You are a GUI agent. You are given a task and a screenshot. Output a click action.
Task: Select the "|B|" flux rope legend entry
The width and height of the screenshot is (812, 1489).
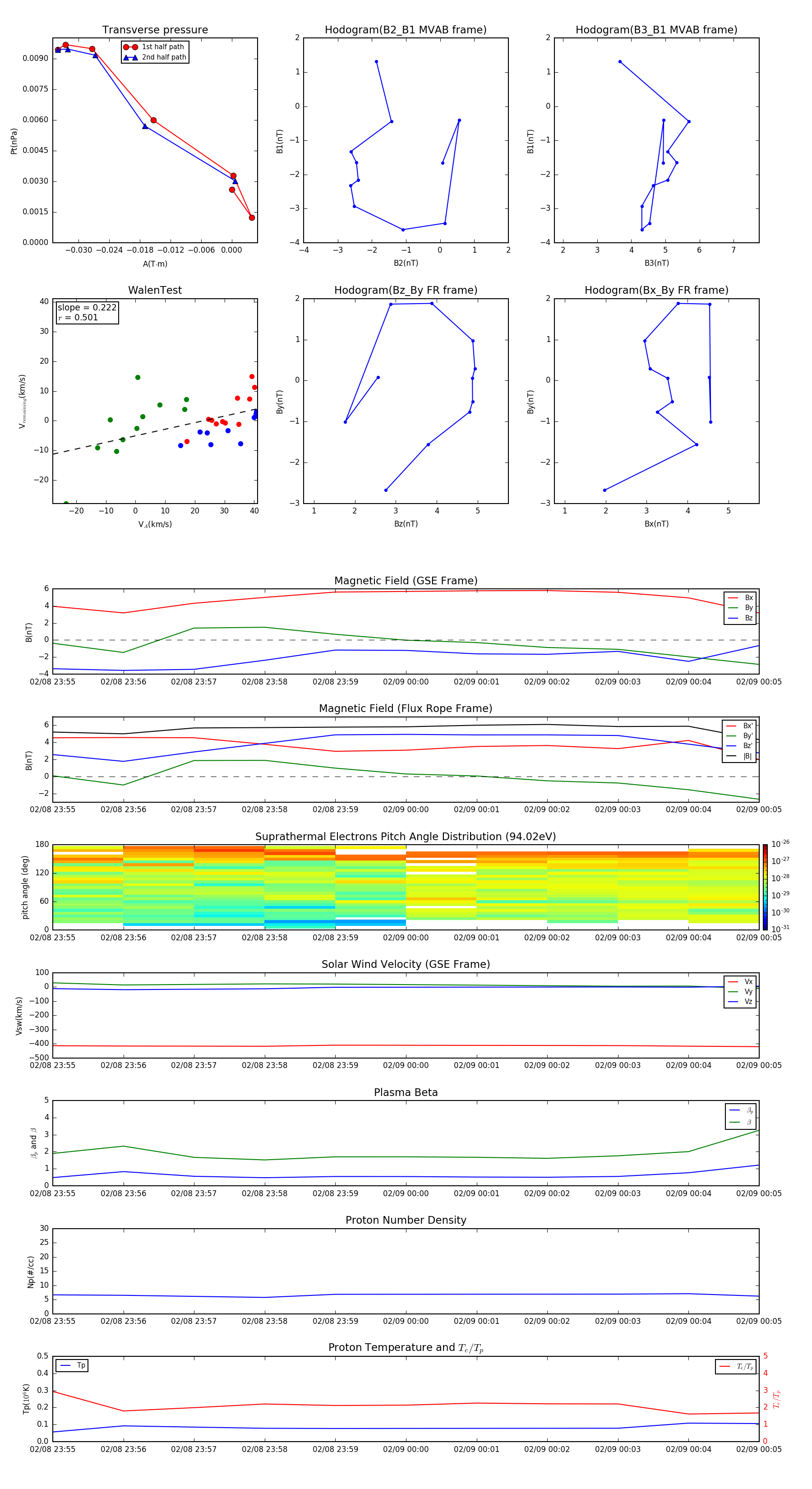[740, 756]
